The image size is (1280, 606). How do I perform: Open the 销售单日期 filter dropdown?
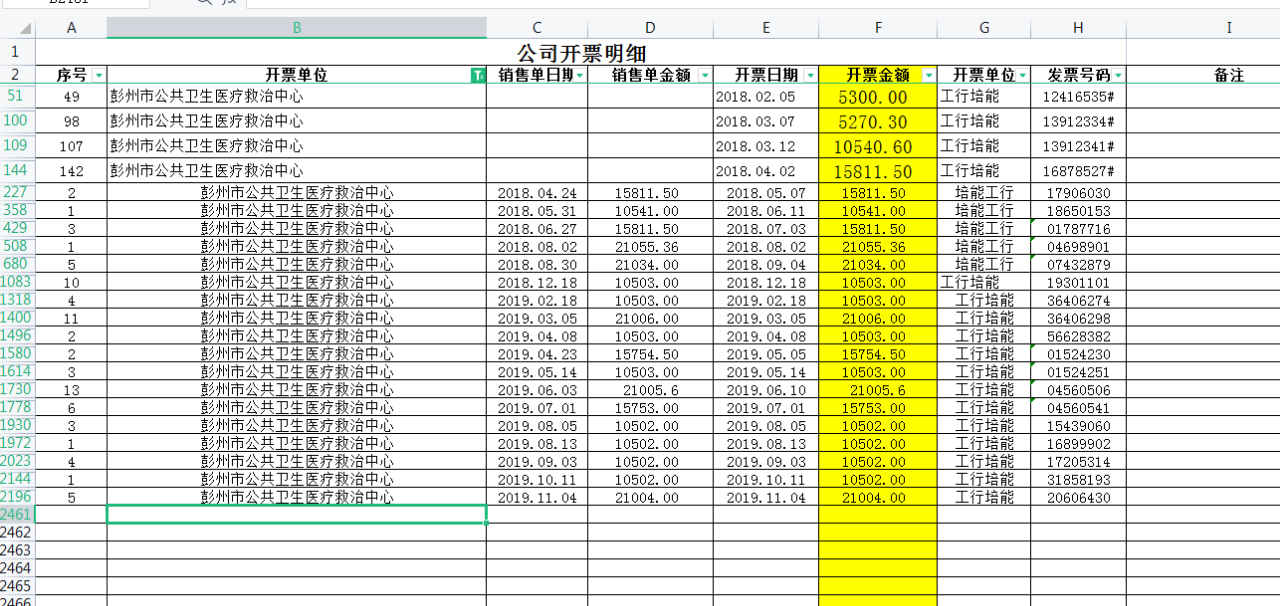(x=579, y=76)
